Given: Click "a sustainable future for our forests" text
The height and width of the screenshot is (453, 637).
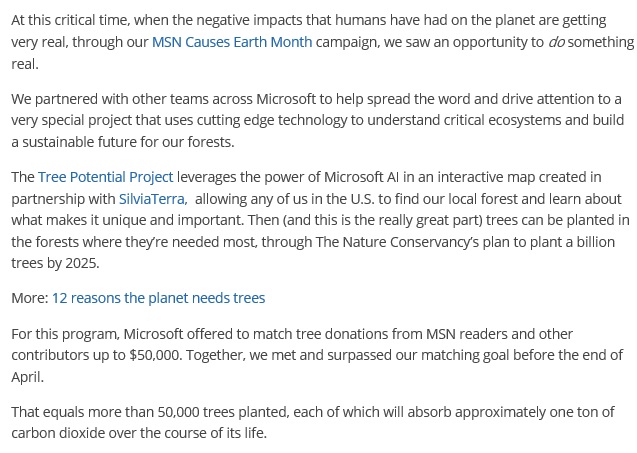Looking at the screenshot, I should point(122,142).
